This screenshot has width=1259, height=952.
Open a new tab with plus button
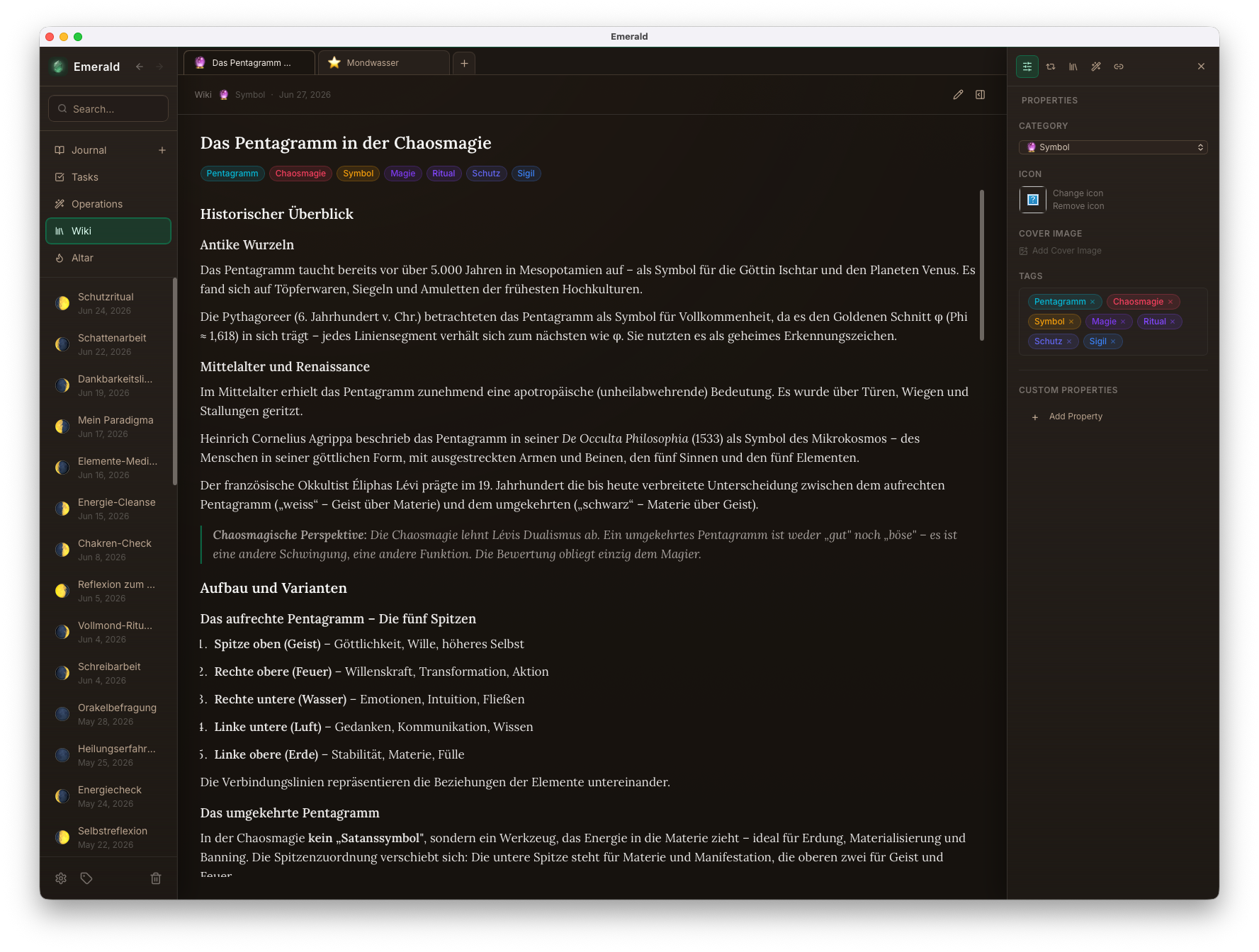[x=464, y=63]
